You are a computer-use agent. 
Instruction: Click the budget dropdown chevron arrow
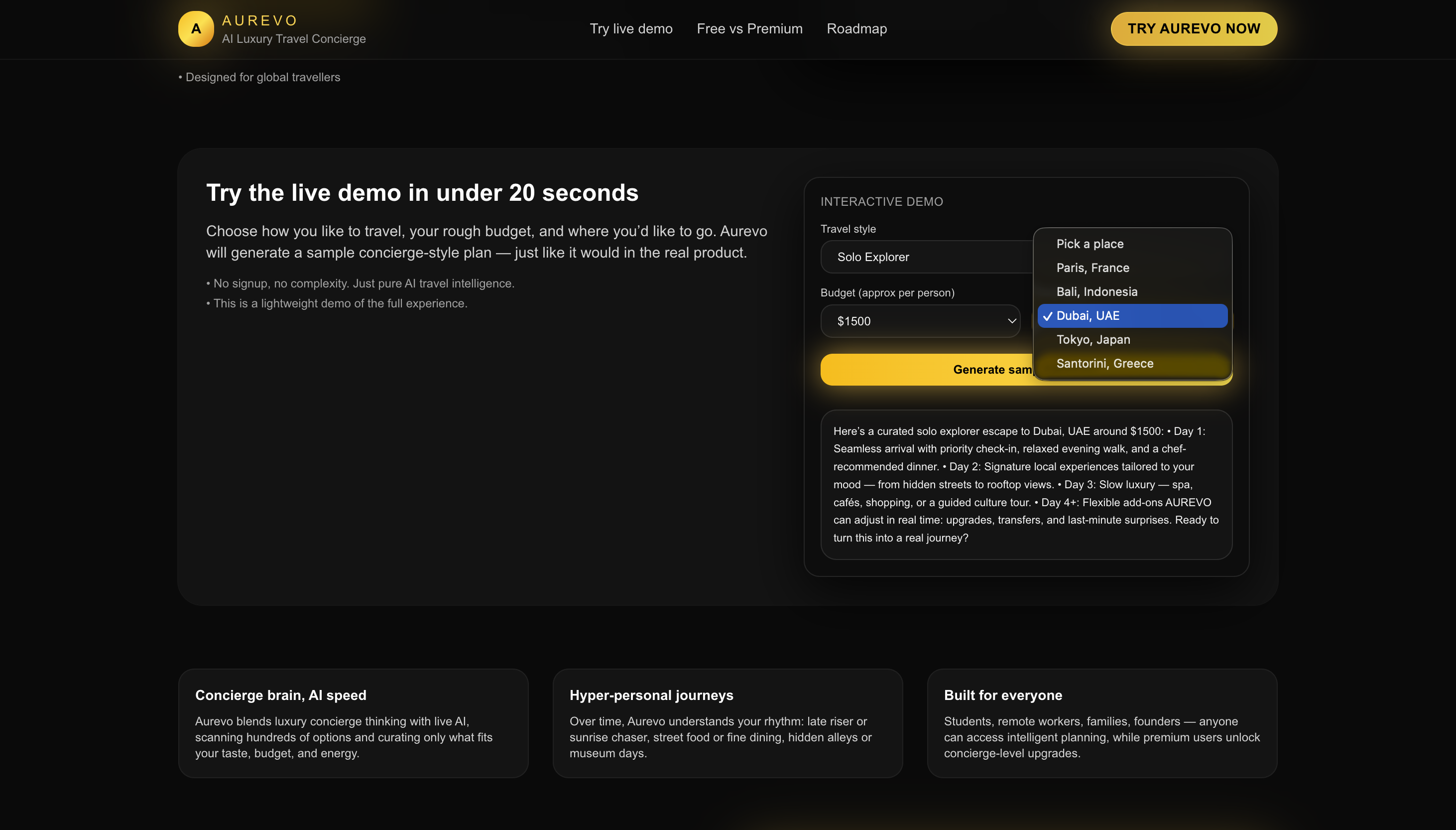pos(1012,321)
